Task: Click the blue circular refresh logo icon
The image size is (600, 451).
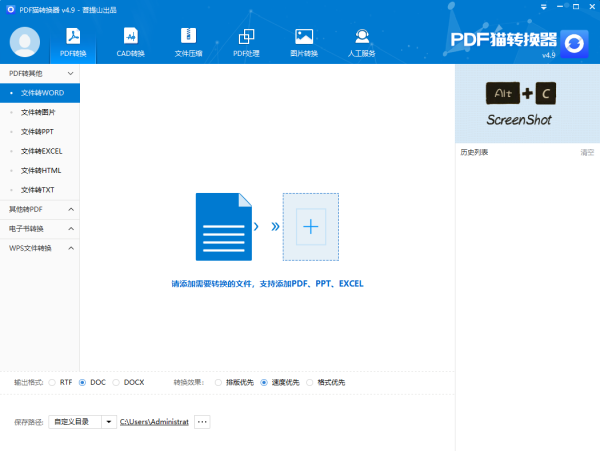Action: [x=573, y=44]
